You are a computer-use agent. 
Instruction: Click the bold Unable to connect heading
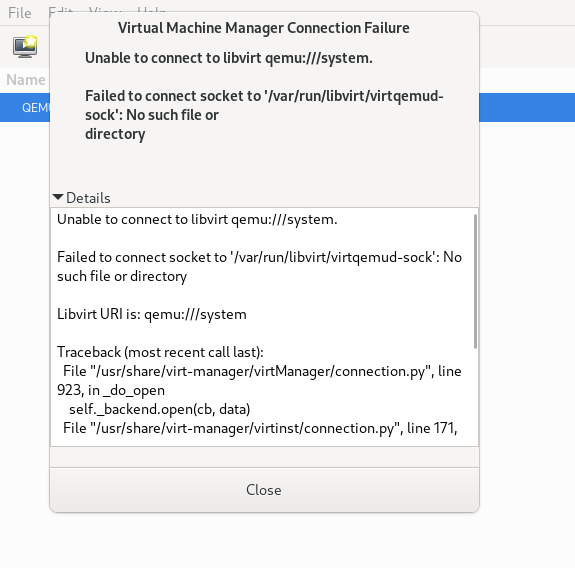[x=229, y=58]
